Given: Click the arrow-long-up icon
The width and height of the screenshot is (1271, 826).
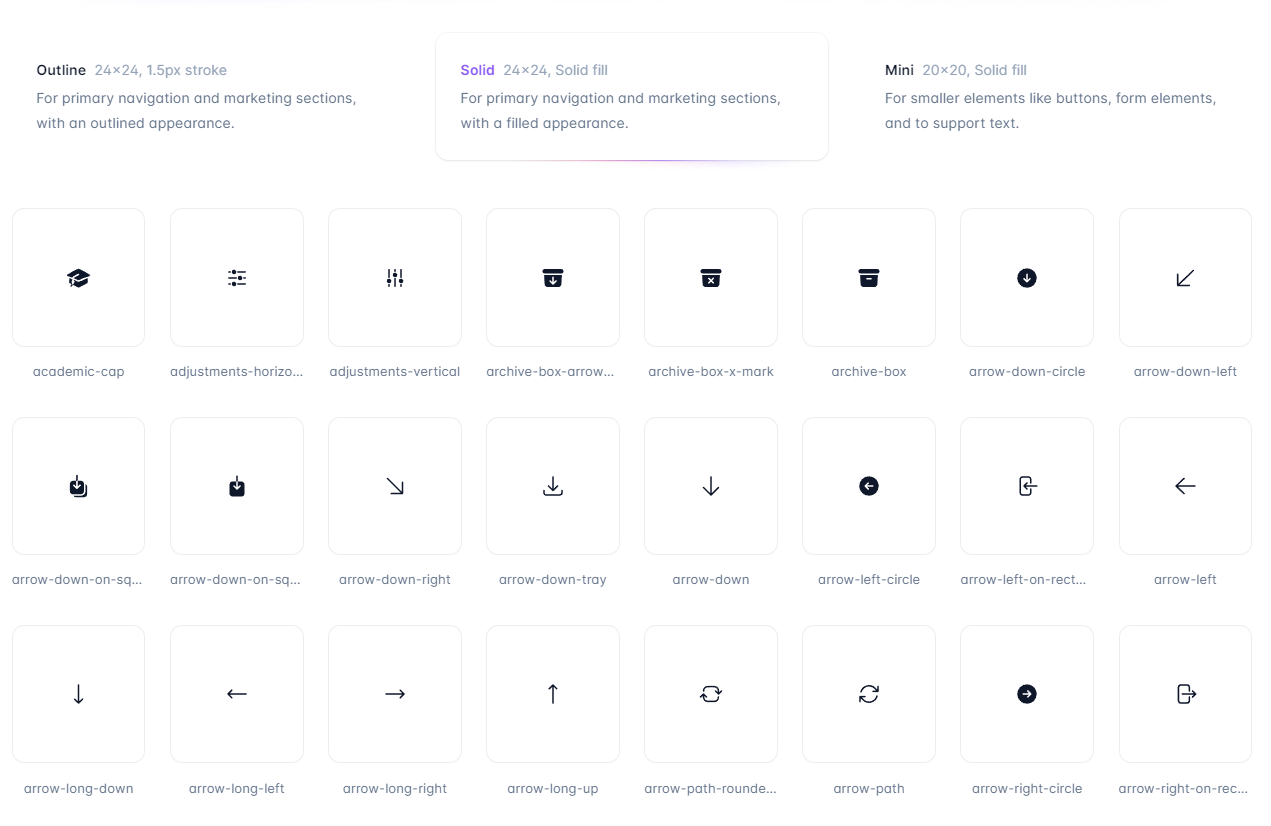Looking at the screenshot, I should pyautogui.click(x=553, y=694).
